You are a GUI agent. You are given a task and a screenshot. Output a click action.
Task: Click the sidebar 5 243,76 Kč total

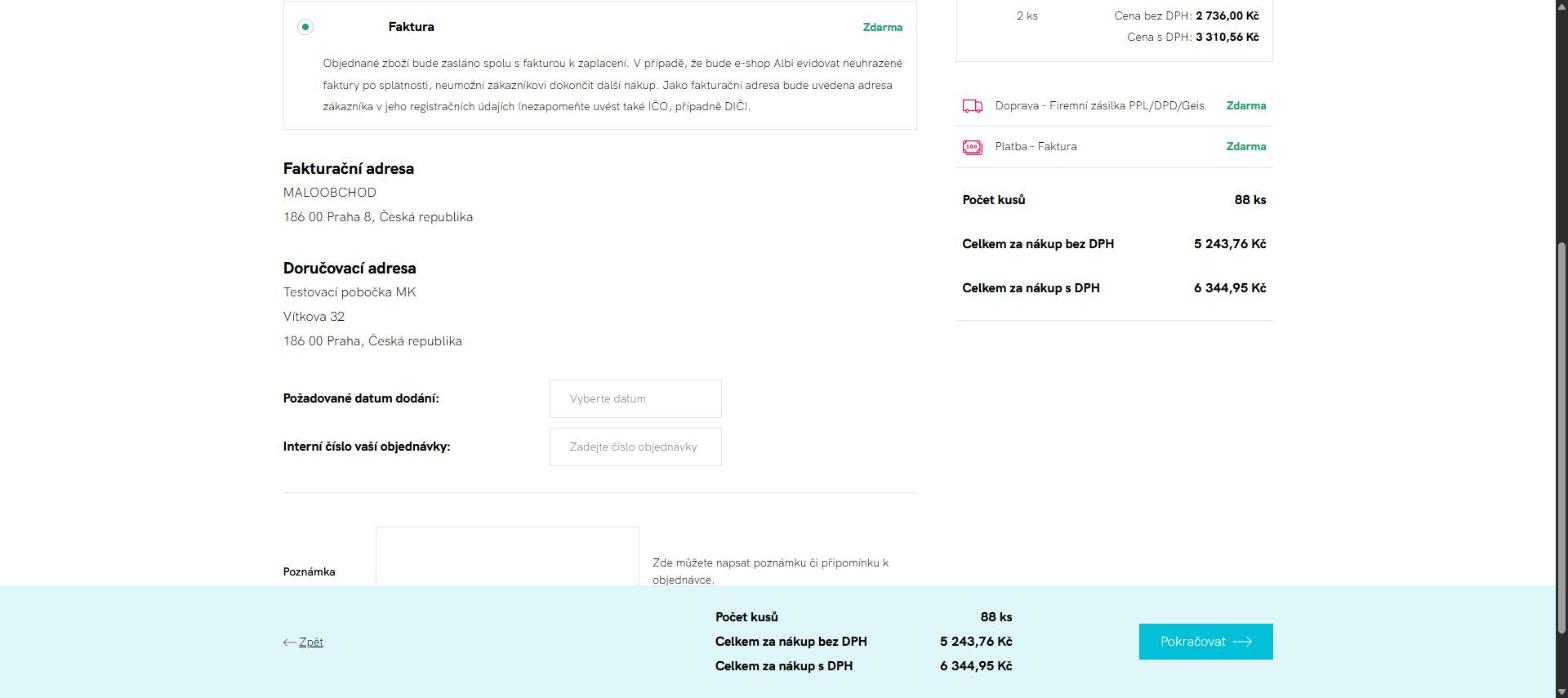pos(1229,244)
